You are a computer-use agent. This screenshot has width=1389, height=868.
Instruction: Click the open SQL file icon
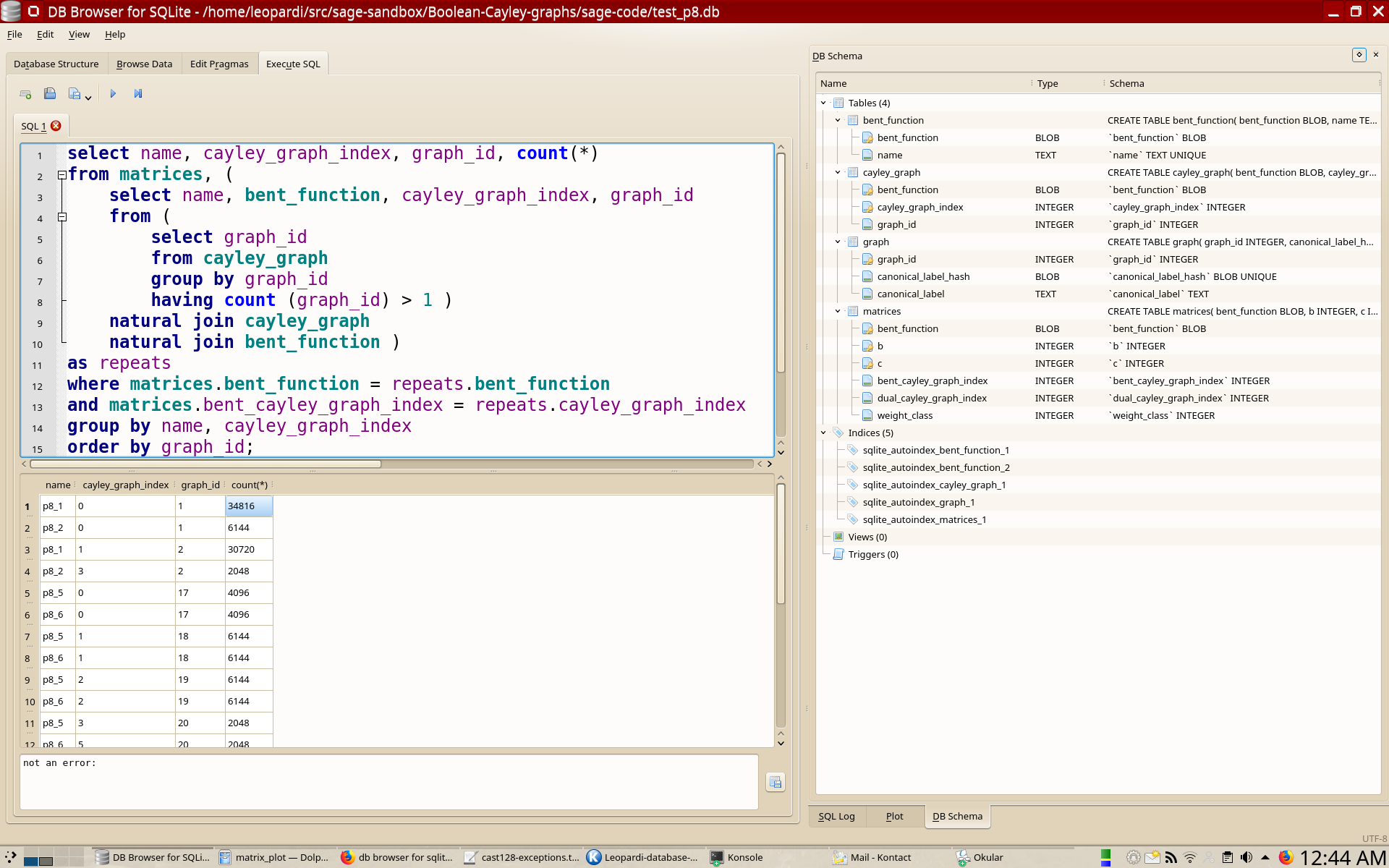tap(50, 94)
